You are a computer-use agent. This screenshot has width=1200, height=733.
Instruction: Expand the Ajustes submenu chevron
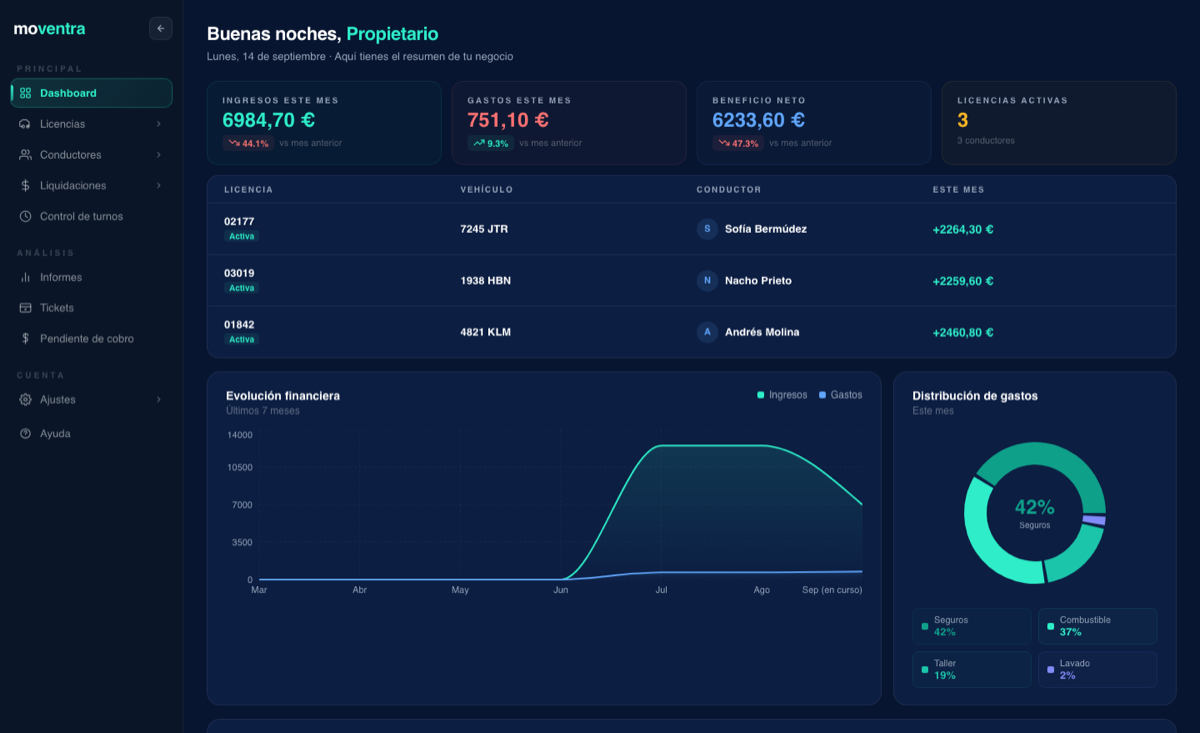[159, 400]
